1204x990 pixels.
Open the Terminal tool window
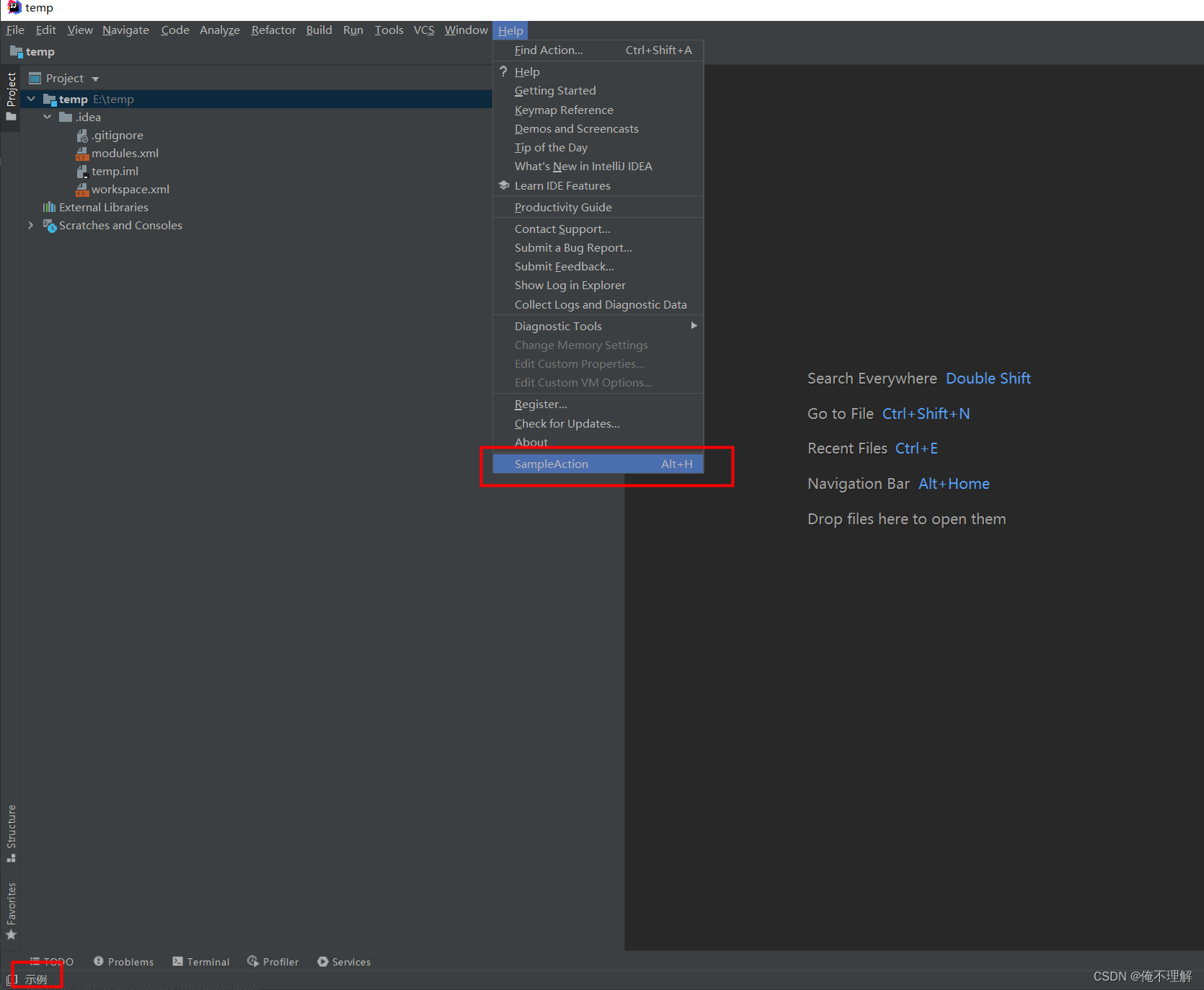click(201, 962)
